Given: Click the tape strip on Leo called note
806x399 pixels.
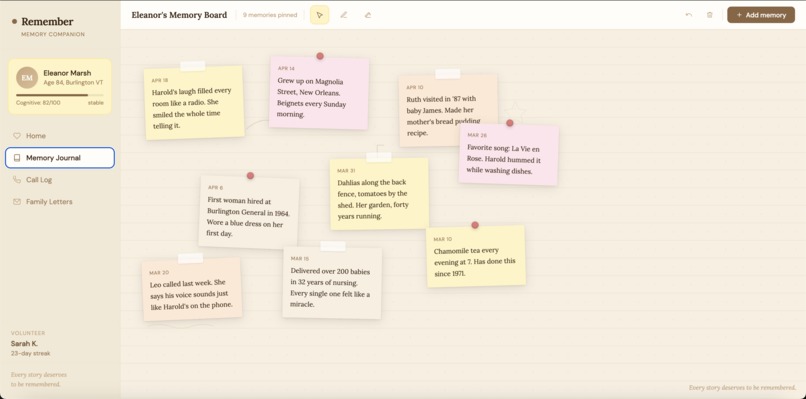Looking at the screenshot, I should pos(190,258).
